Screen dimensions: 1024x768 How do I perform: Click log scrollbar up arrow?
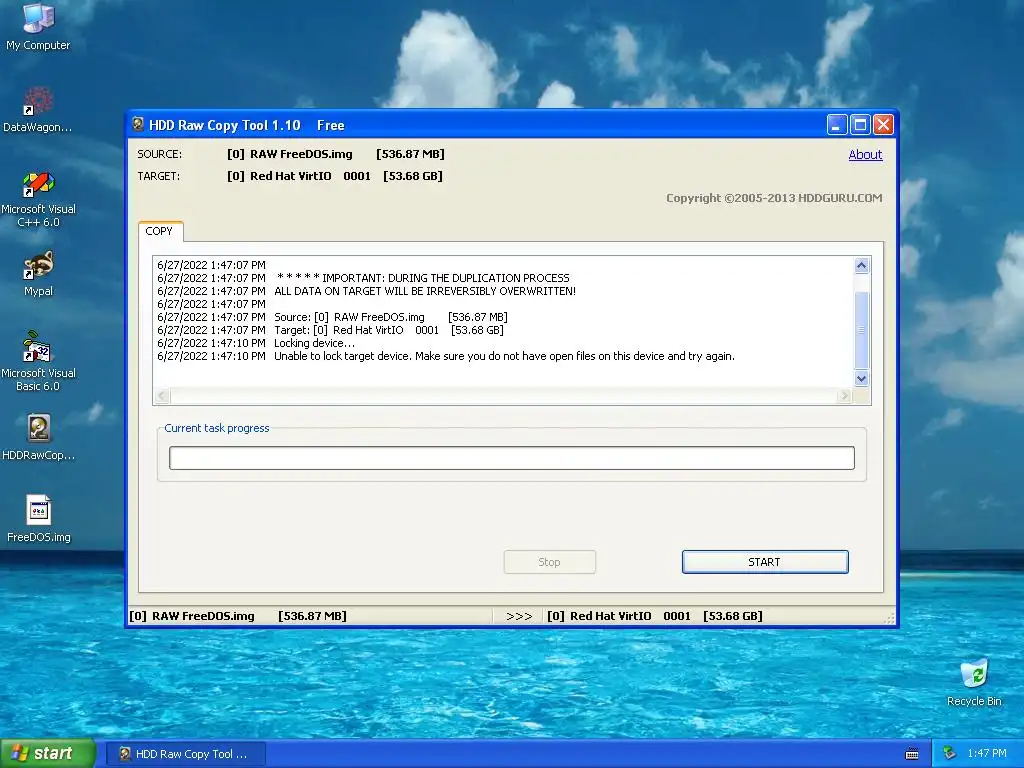[x=861, y=265]
